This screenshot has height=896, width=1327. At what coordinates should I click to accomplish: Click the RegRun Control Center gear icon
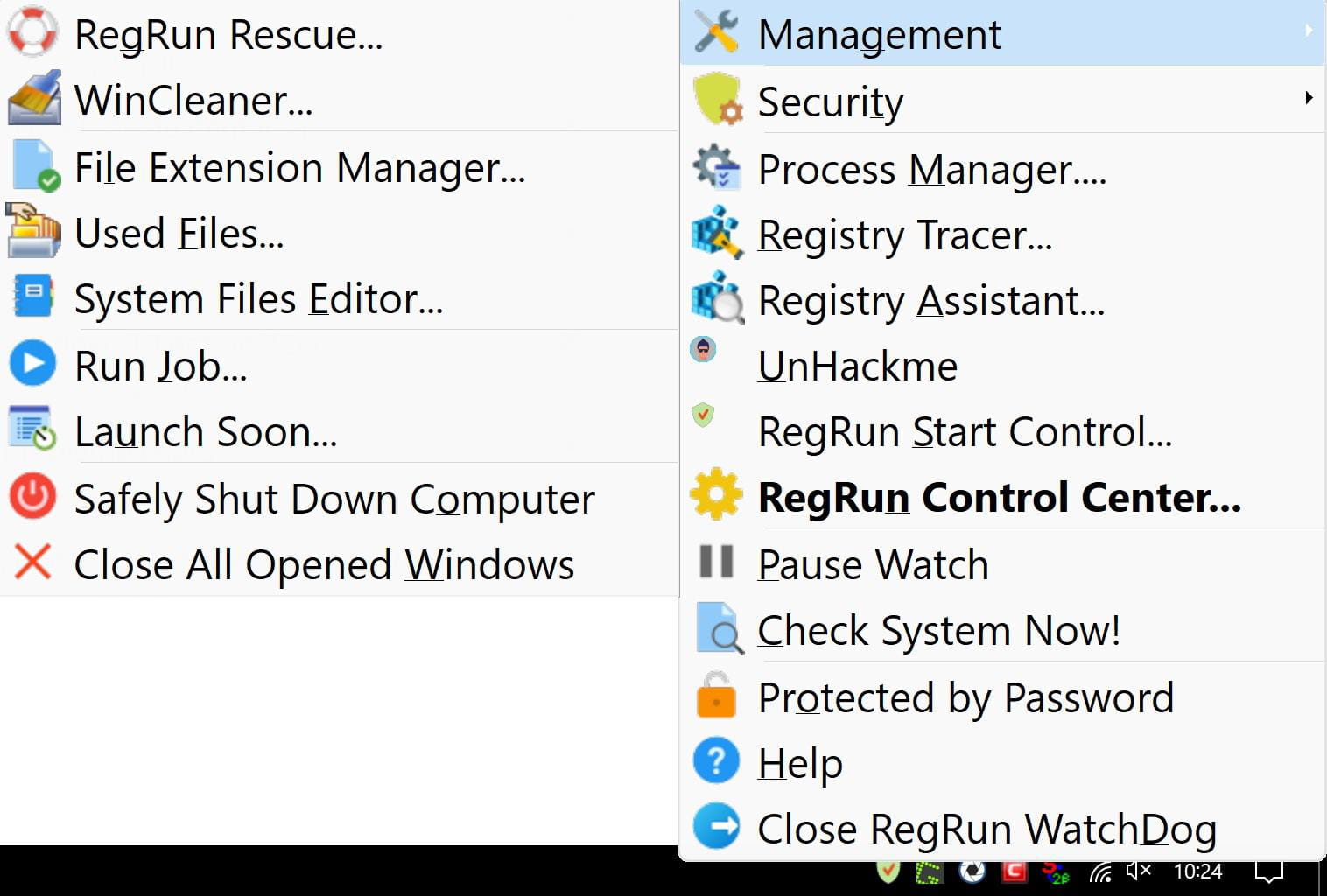click(716, 495)
